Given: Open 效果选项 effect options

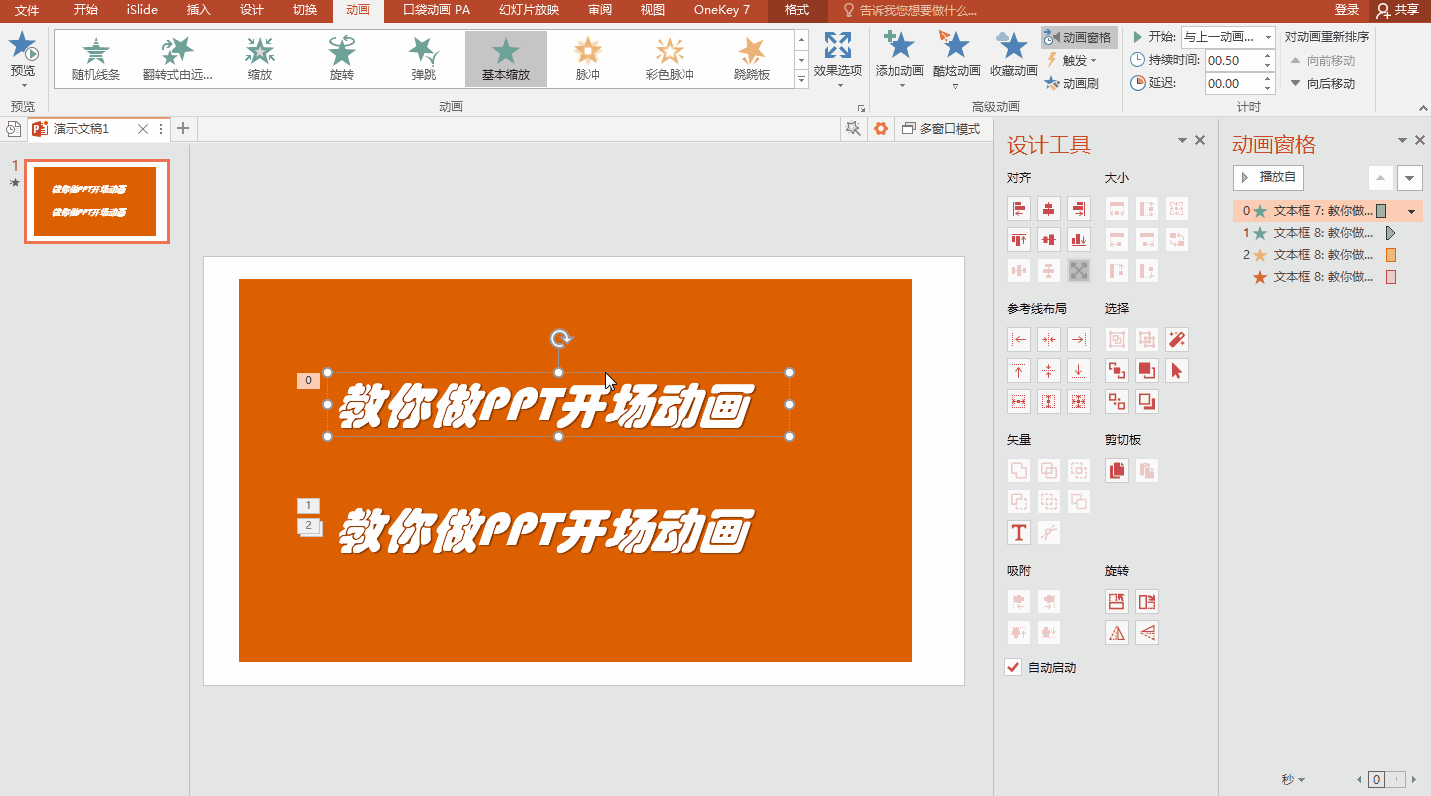Looking at the screenshot, I should (838, 60).
